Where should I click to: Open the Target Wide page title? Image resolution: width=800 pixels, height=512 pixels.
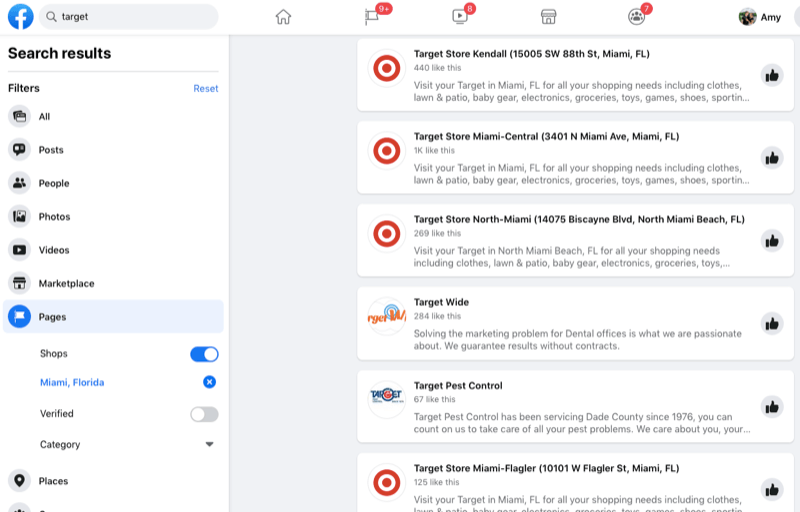[441, 302]
